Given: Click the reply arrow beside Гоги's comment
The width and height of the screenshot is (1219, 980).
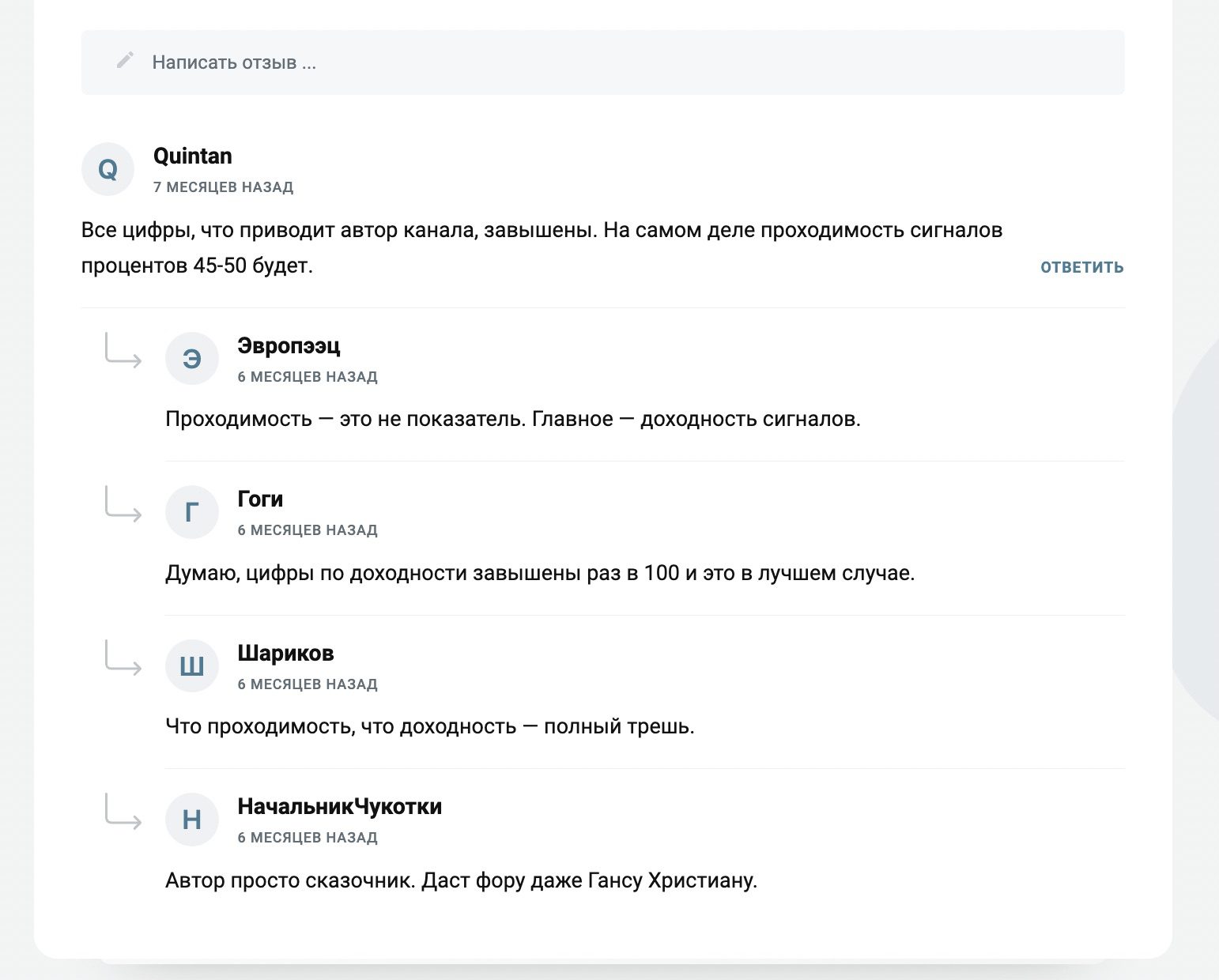Looking at the screenshot, I should coord(123,504).
